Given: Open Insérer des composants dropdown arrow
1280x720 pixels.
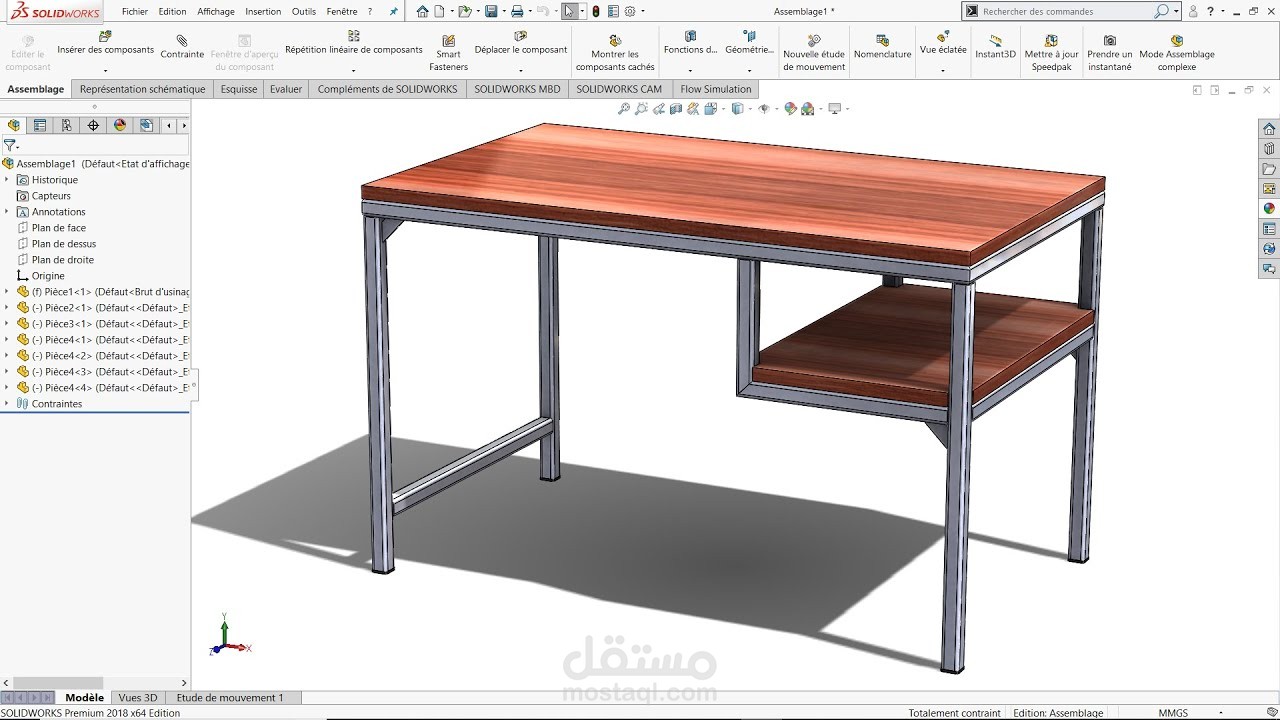Looking at the screenshot, I should pyautogui.click(x=105, y=71).
